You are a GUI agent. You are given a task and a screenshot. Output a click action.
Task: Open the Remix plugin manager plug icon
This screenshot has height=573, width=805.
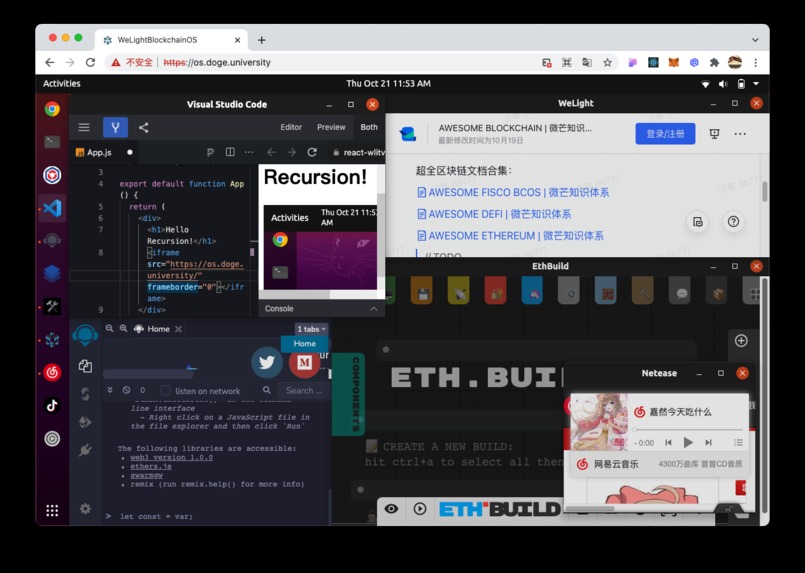[85, 450]
